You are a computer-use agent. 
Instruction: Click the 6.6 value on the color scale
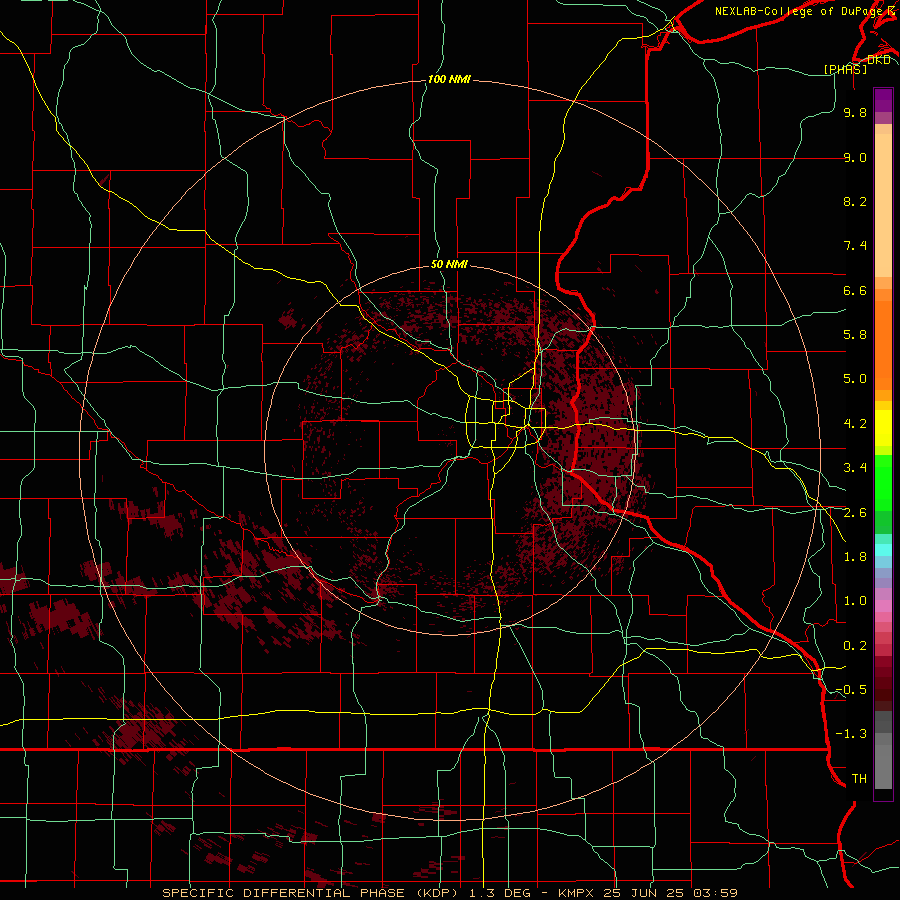855,290
